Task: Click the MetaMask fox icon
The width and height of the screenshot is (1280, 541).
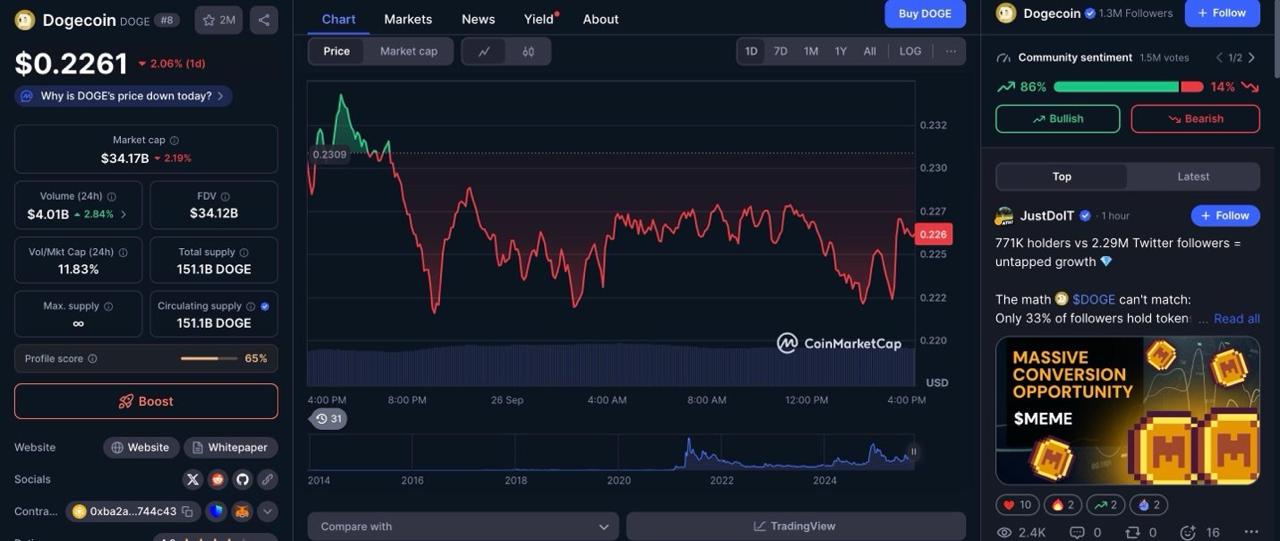Action: (242, 512)
